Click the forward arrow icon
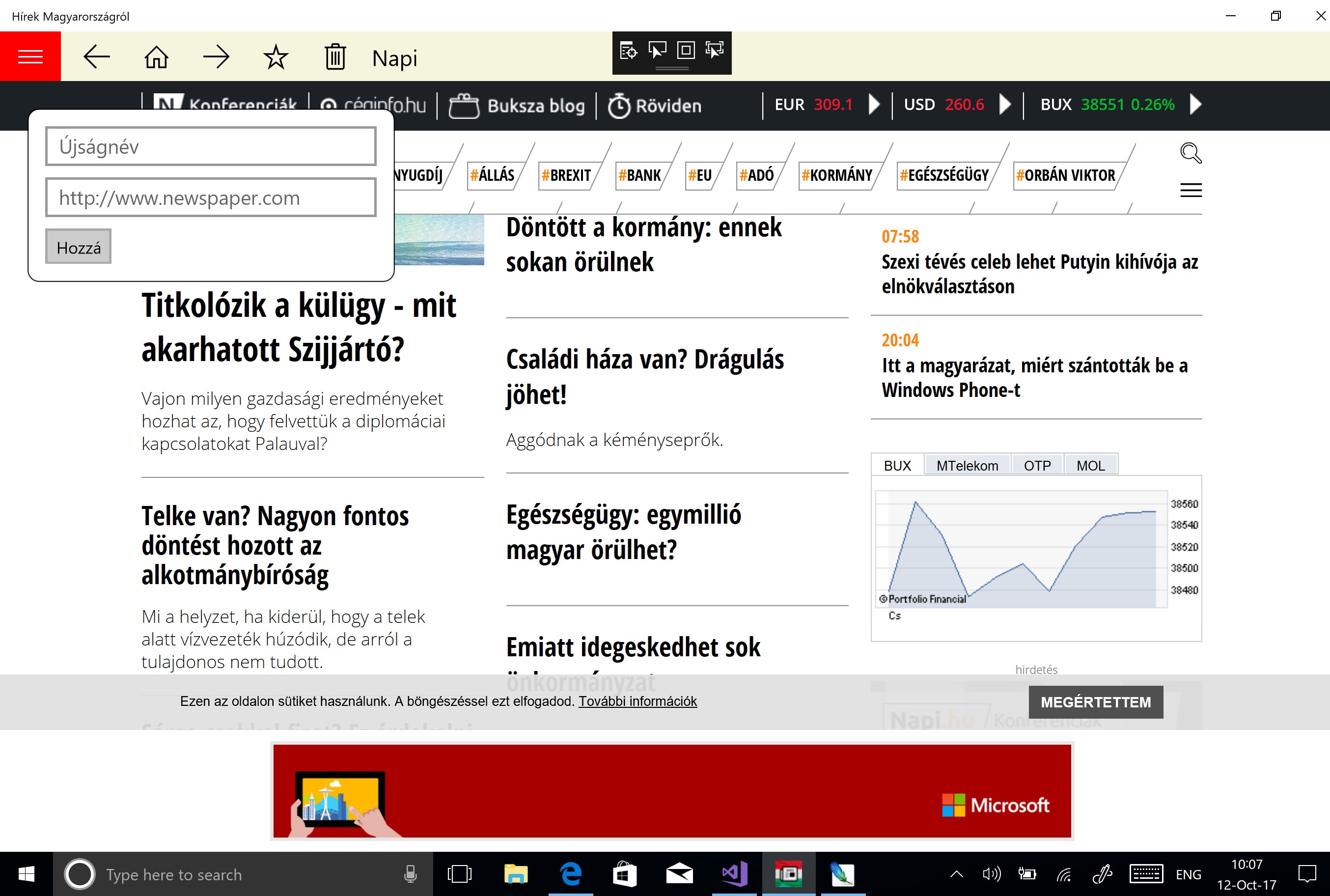 point(216,57)
